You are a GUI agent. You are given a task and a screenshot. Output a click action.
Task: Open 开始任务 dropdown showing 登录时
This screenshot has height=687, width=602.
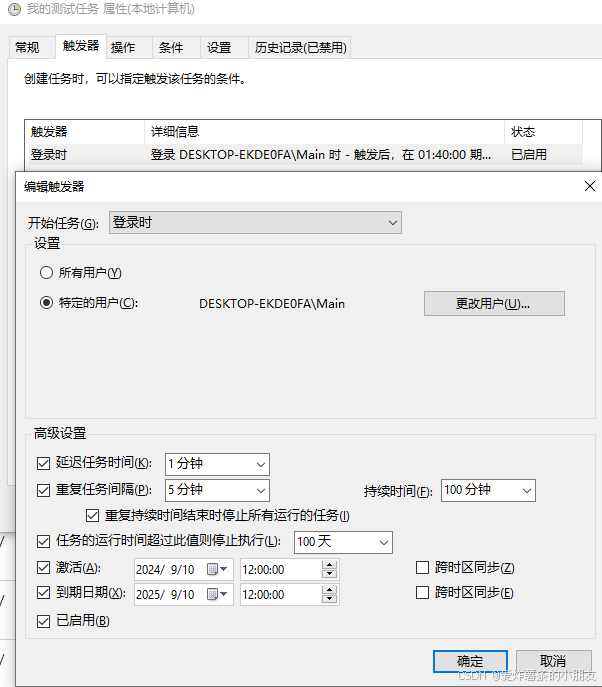click(x=255, y=223)
